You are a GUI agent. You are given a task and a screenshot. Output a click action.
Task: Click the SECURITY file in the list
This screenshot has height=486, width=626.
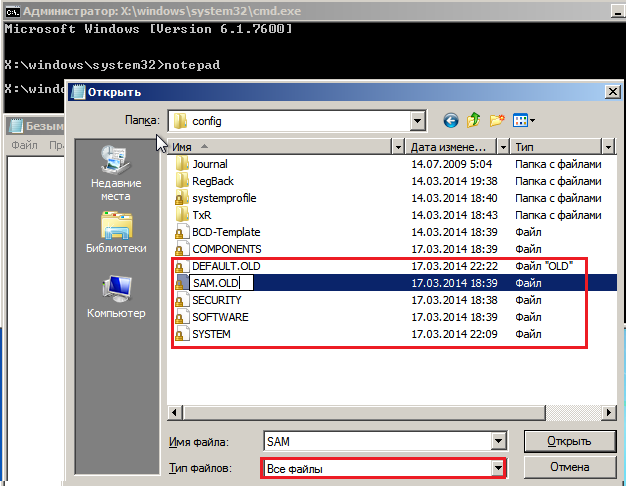[216, 300]
